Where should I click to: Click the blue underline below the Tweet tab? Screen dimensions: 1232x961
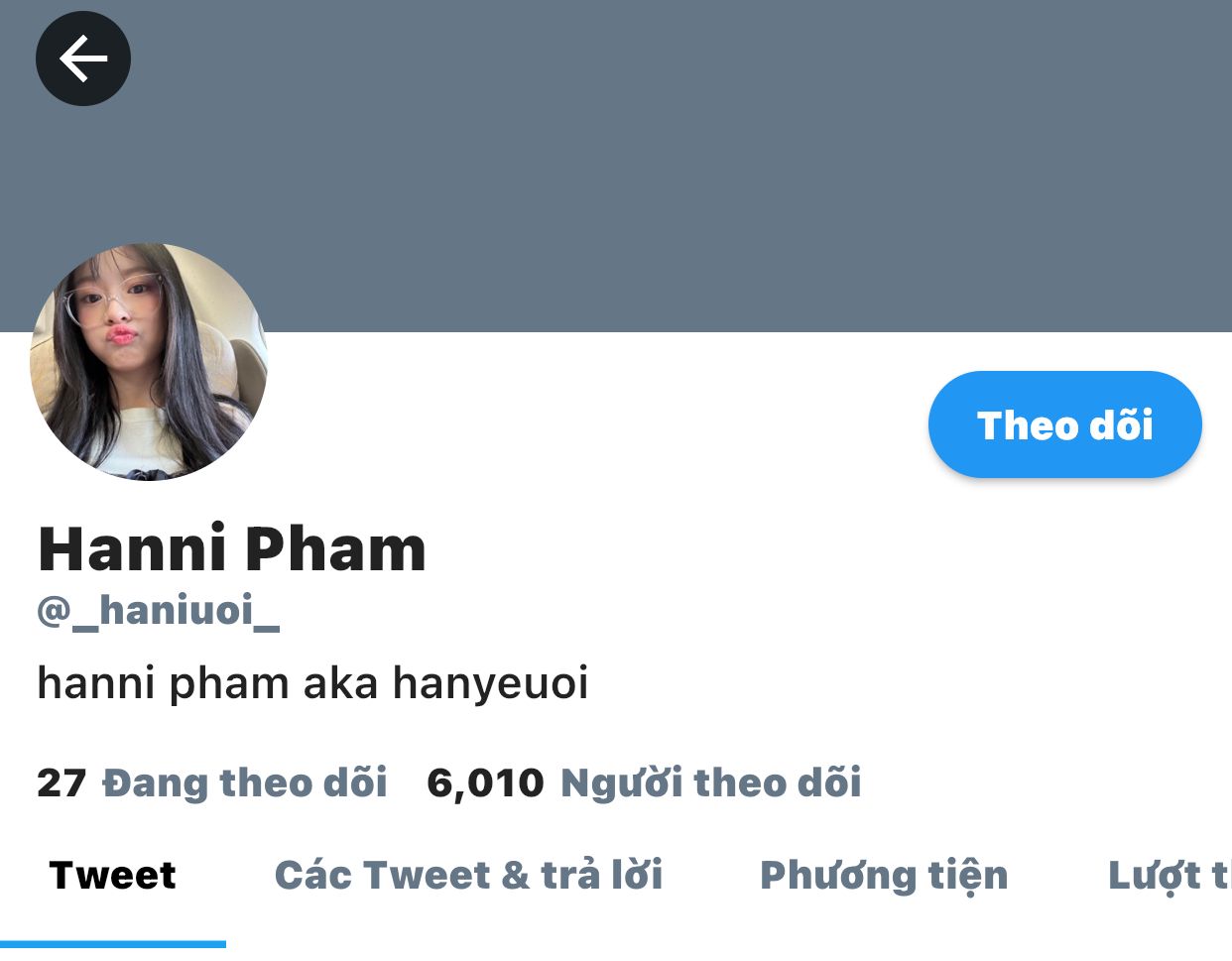113,944
